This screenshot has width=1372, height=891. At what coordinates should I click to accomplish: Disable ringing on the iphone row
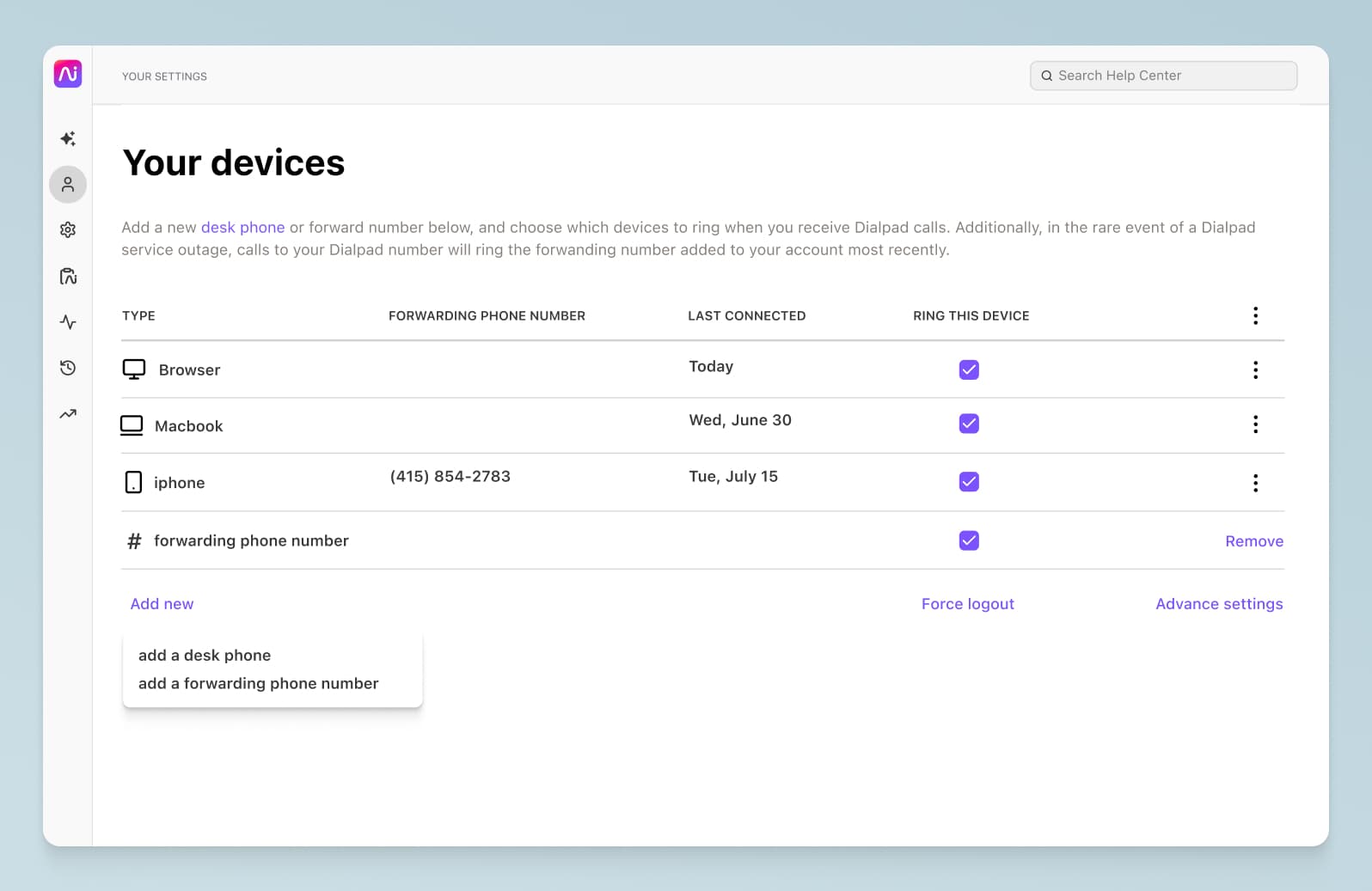tap(969, 481)
